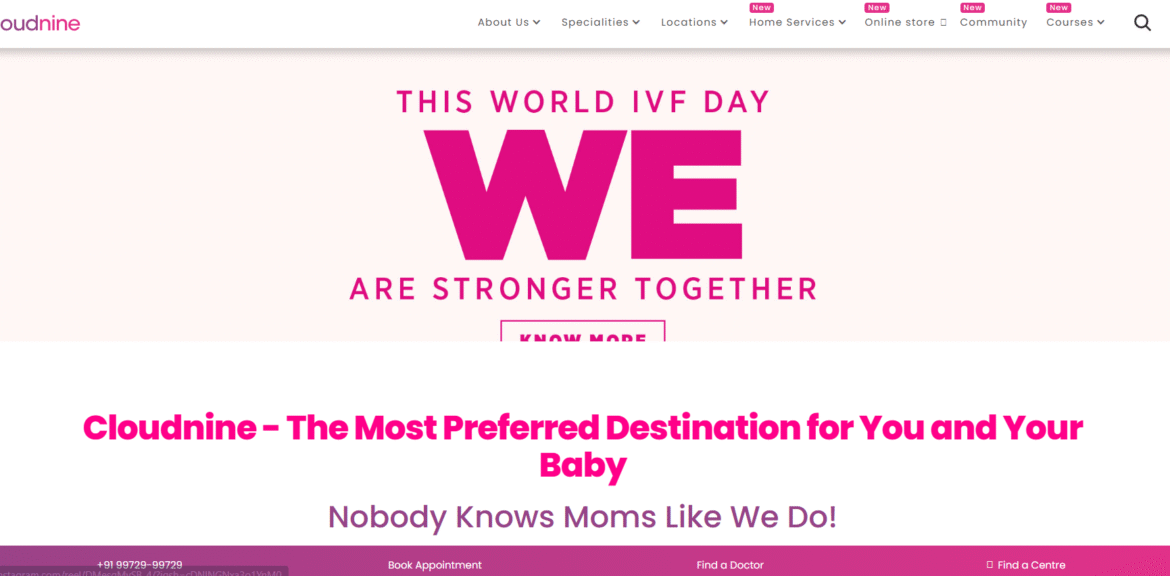Click the external-link icon beside Online store
The image size is (1170, 576).
pyautogui.click(x=943, y=22)
